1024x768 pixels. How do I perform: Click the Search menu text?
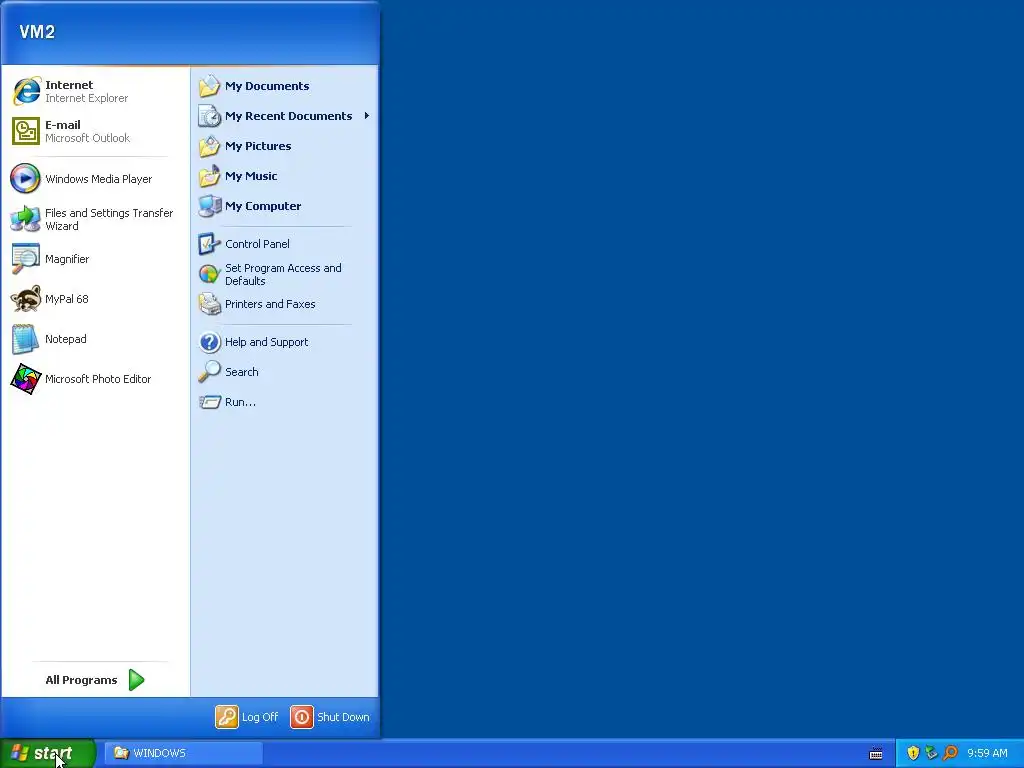[x=242, y=372]
